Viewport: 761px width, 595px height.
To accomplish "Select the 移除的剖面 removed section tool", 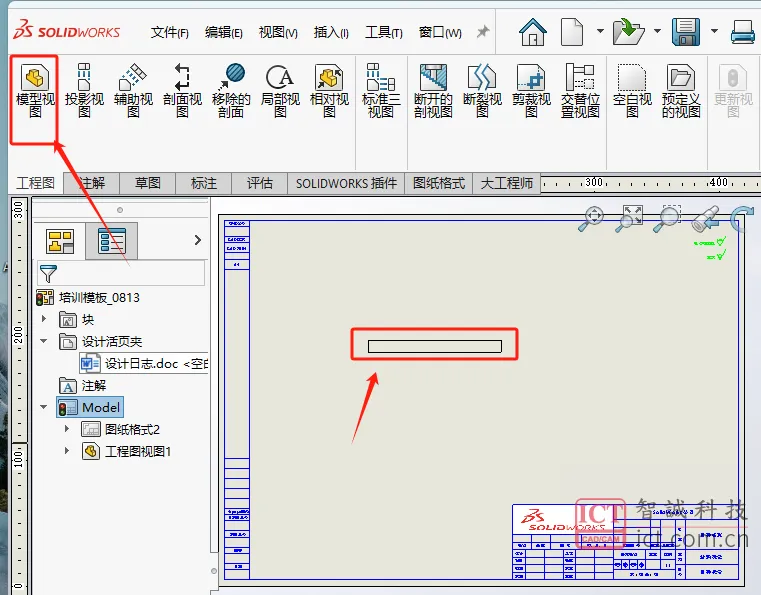I will (x=231, y=91).
